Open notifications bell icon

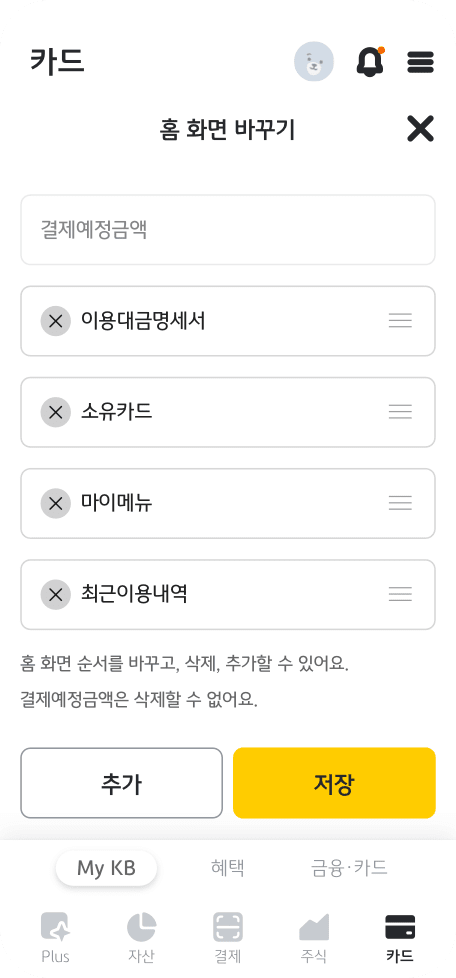(x=370, y=62)
